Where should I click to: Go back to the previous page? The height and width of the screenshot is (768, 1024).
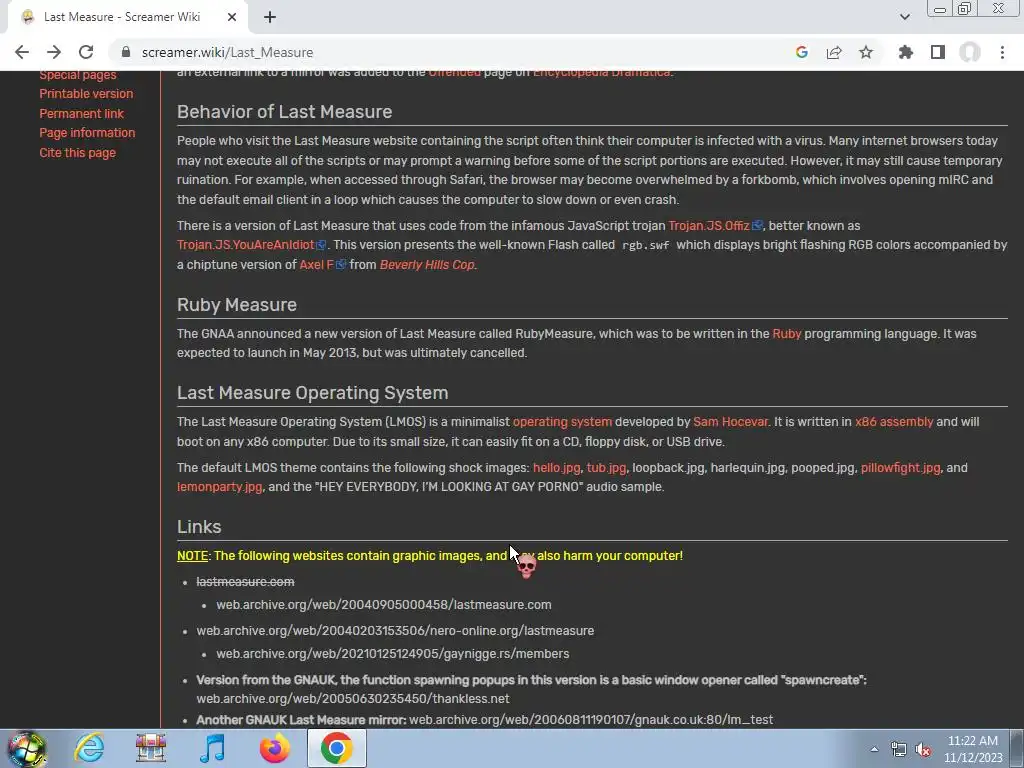[22, 52]
